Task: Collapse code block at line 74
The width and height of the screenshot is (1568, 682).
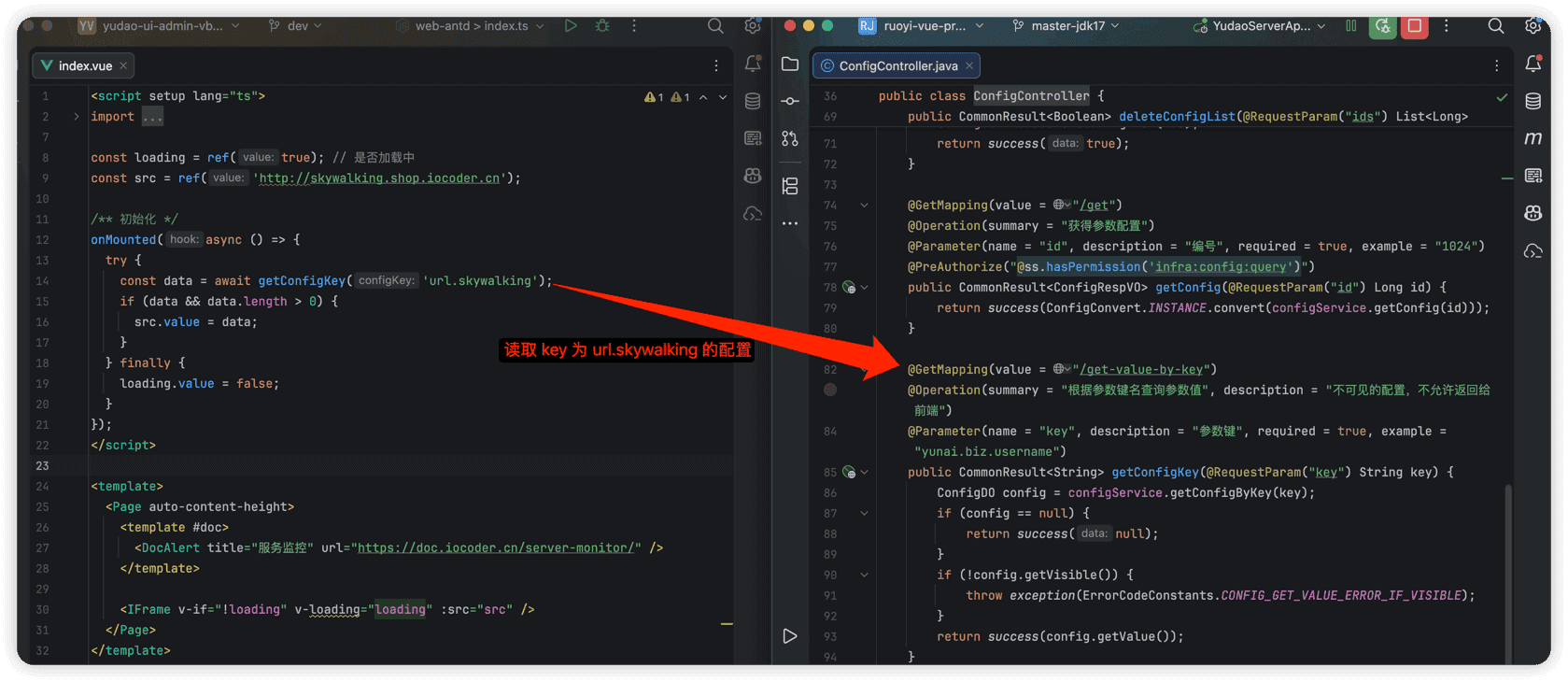Action: click(x=865, y=206)
